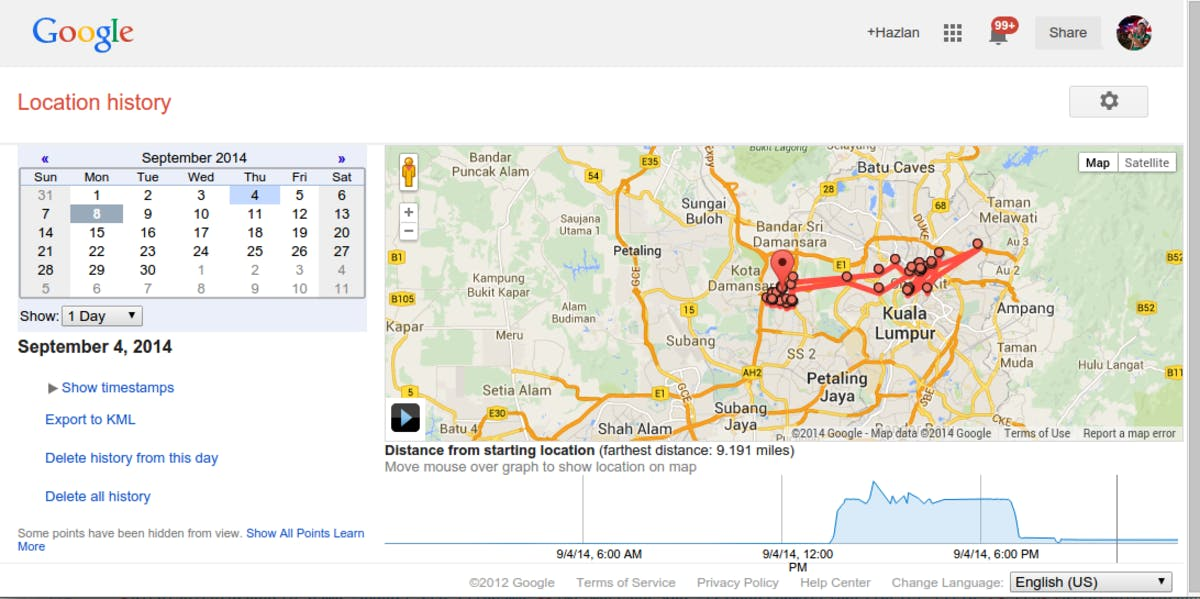
Task: Select August 31 in the calendar
Action: 45,195
